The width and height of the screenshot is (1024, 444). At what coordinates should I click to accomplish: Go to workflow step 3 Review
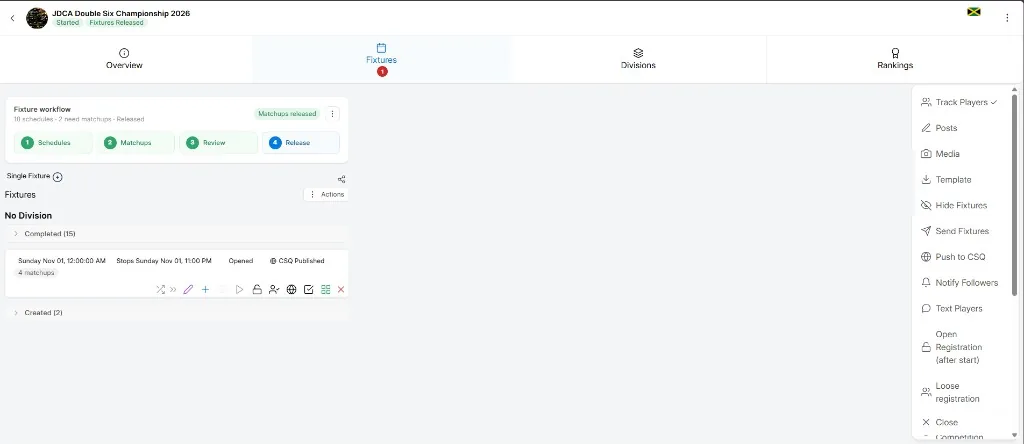pyautogui.click(x=218, y=142)
